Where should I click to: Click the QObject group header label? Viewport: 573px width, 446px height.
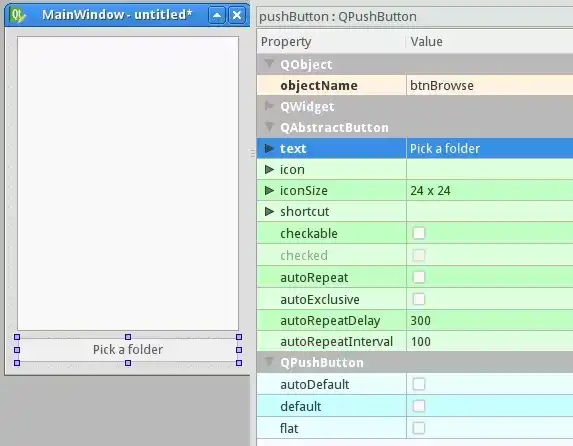pos(306,64)
